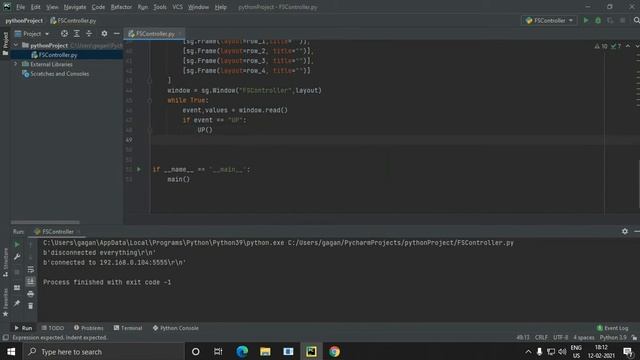Pin the Run tab with pin icon
The height and width of the screenshot is (360, 640).
[17, 303]
